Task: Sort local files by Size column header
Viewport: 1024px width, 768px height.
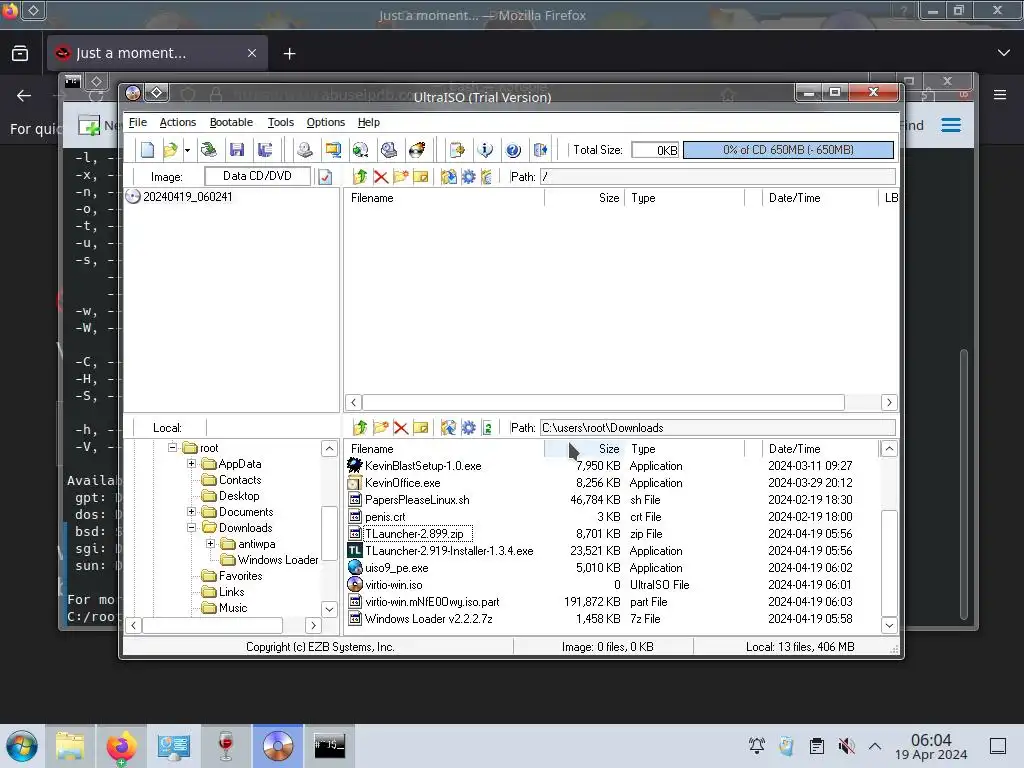Action: [x=584, y=449]
